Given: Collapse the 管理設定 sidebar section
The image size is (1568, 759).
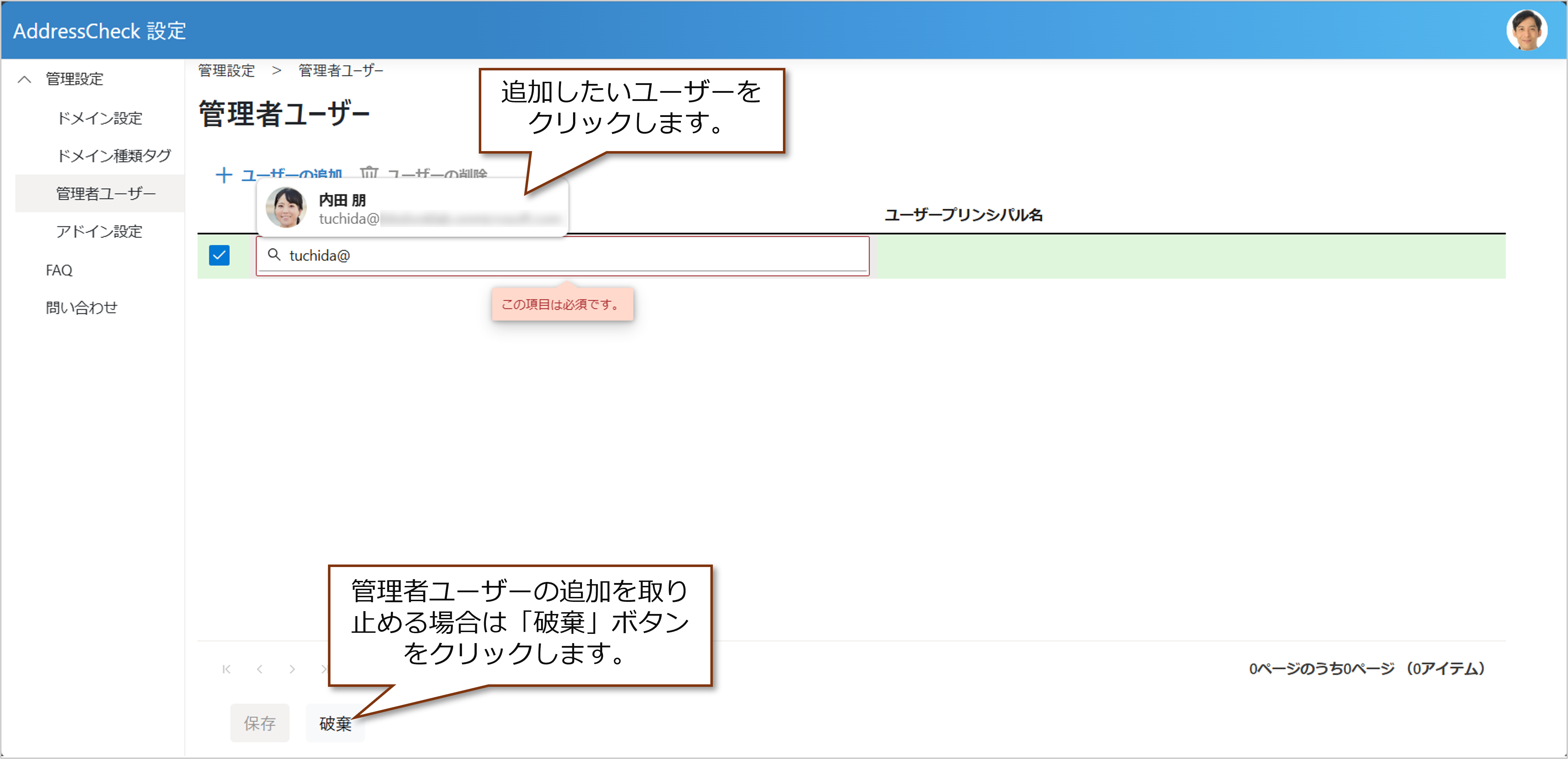Looking at the screenshot, I should click(24, 79).
